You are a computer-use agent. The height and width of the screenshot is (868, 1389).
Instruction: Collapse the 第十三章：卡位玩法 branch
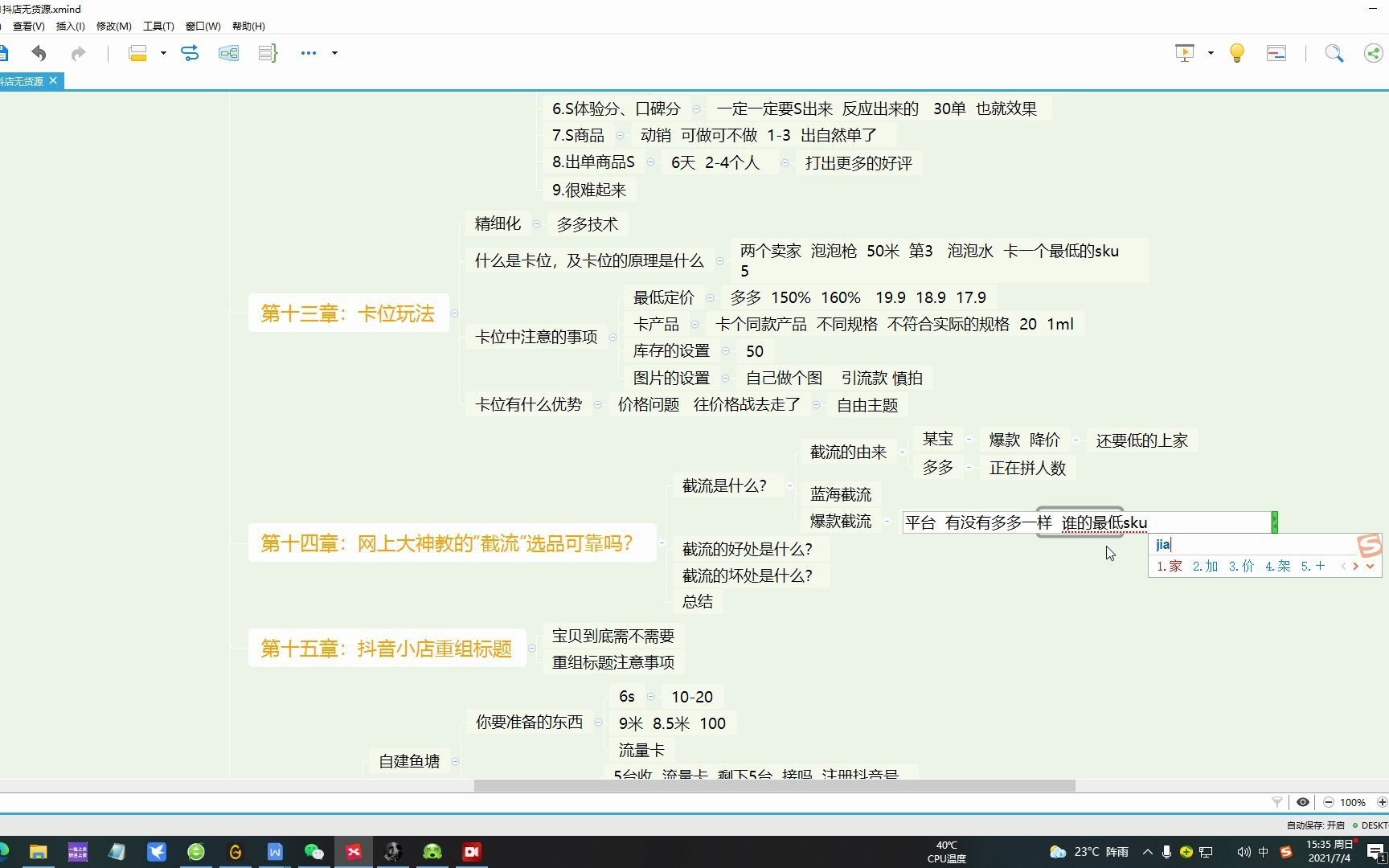(454, 313)
